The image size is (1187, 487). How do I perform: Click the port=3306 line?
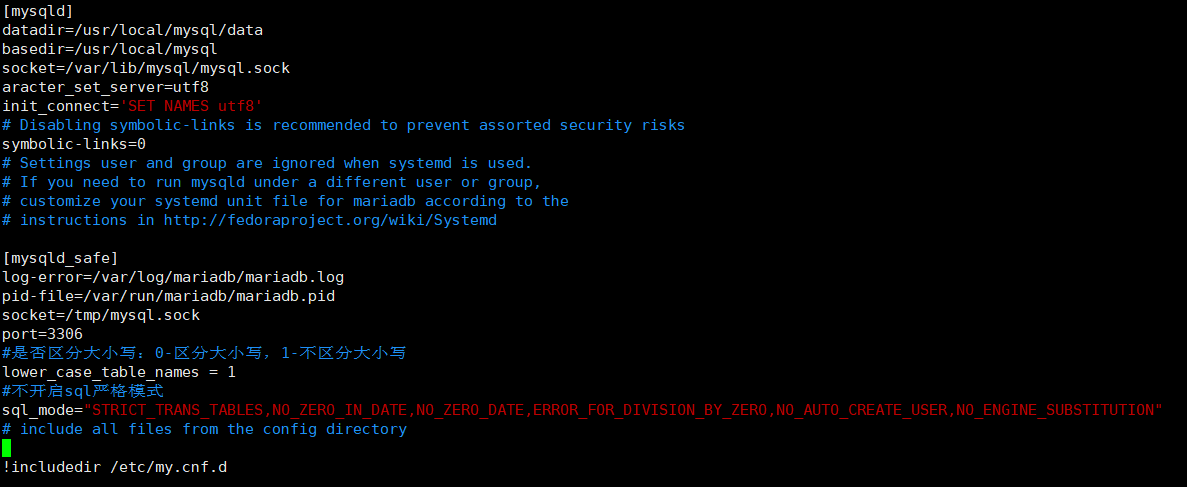(42, 334)
